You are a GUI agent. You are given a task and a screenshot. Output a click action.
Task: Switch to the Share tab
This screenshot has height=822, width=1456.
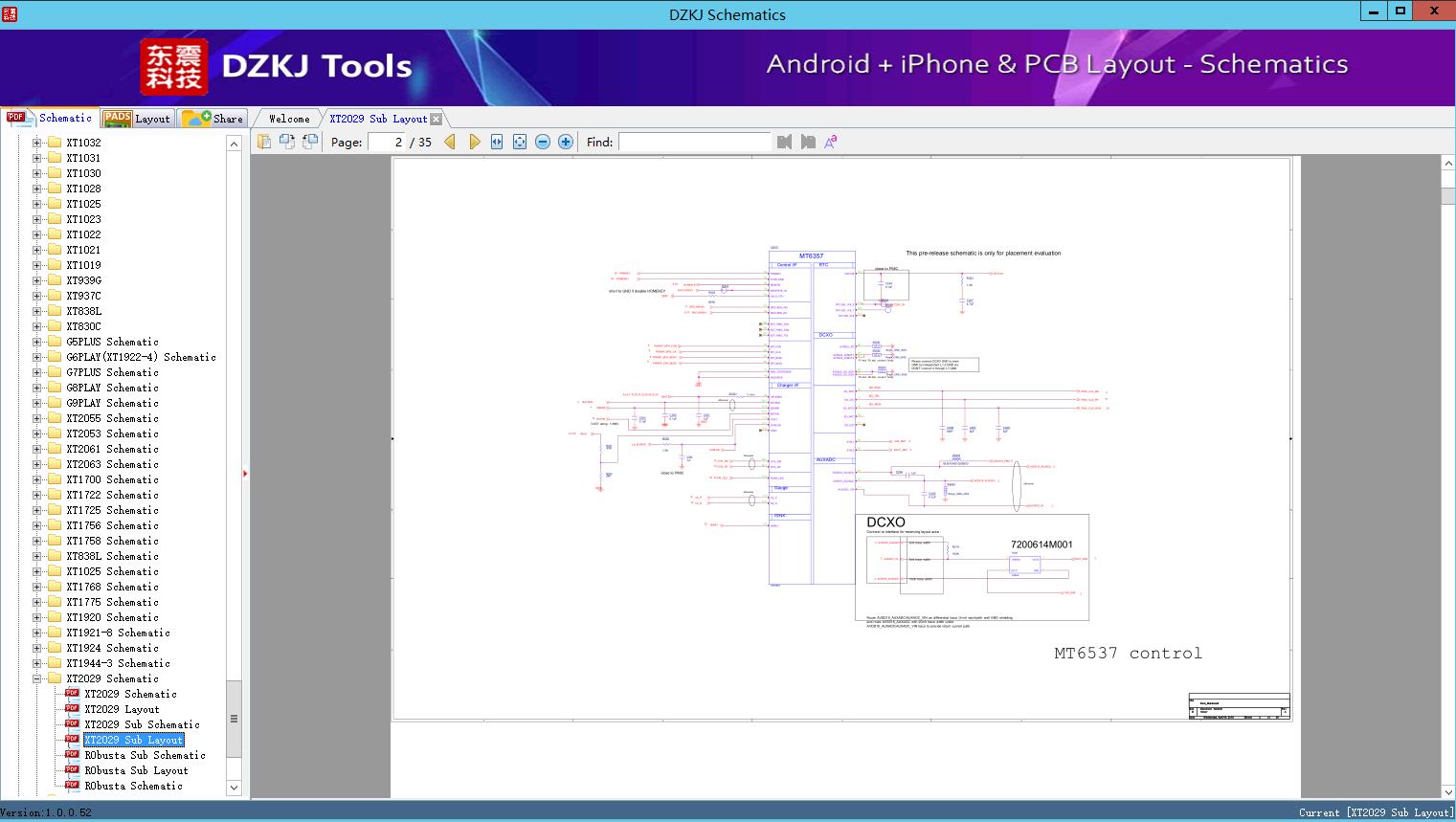[x=213, y=119]
